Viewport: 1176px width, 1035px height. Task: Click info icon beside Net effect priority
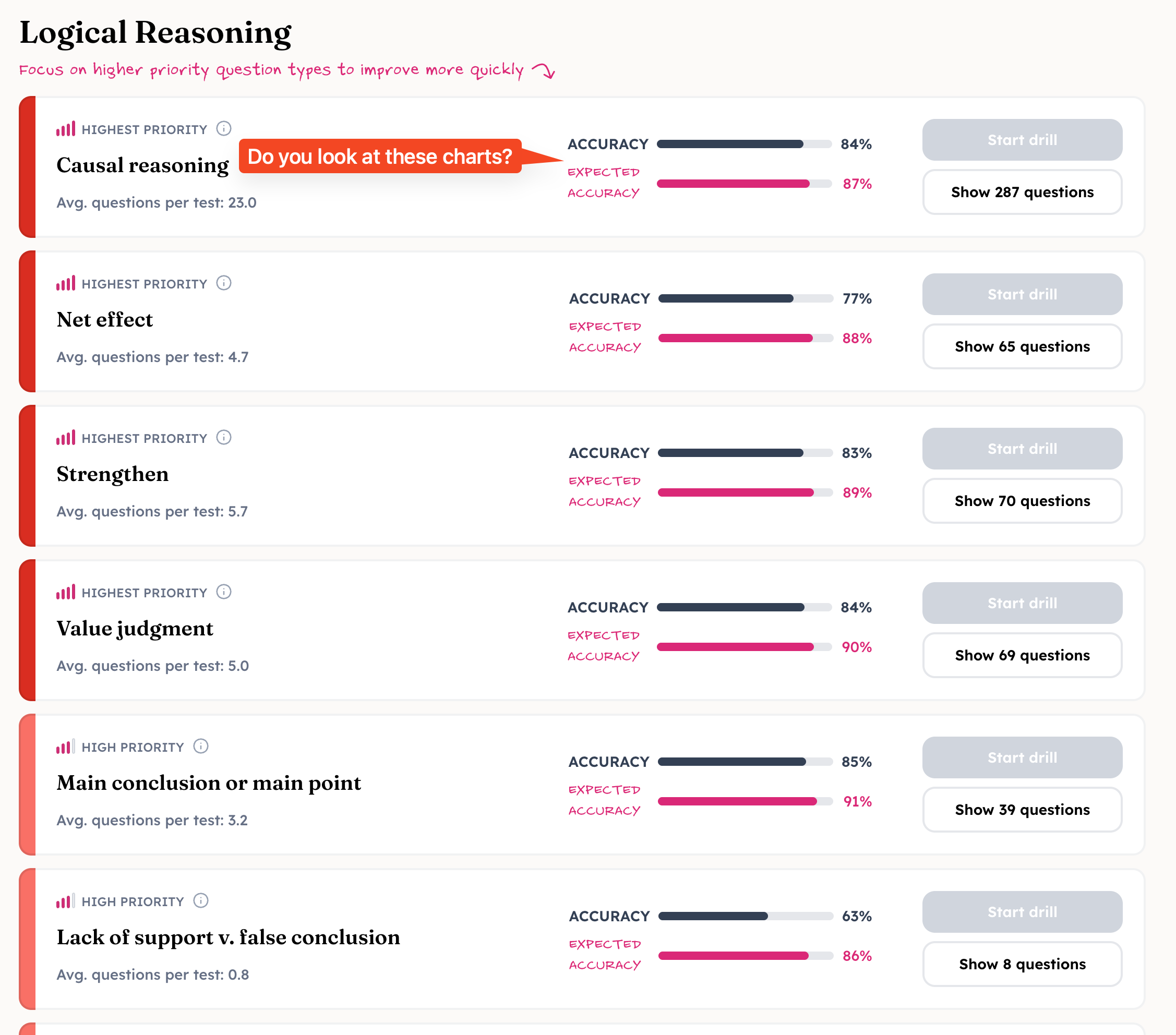coord(224,283)
